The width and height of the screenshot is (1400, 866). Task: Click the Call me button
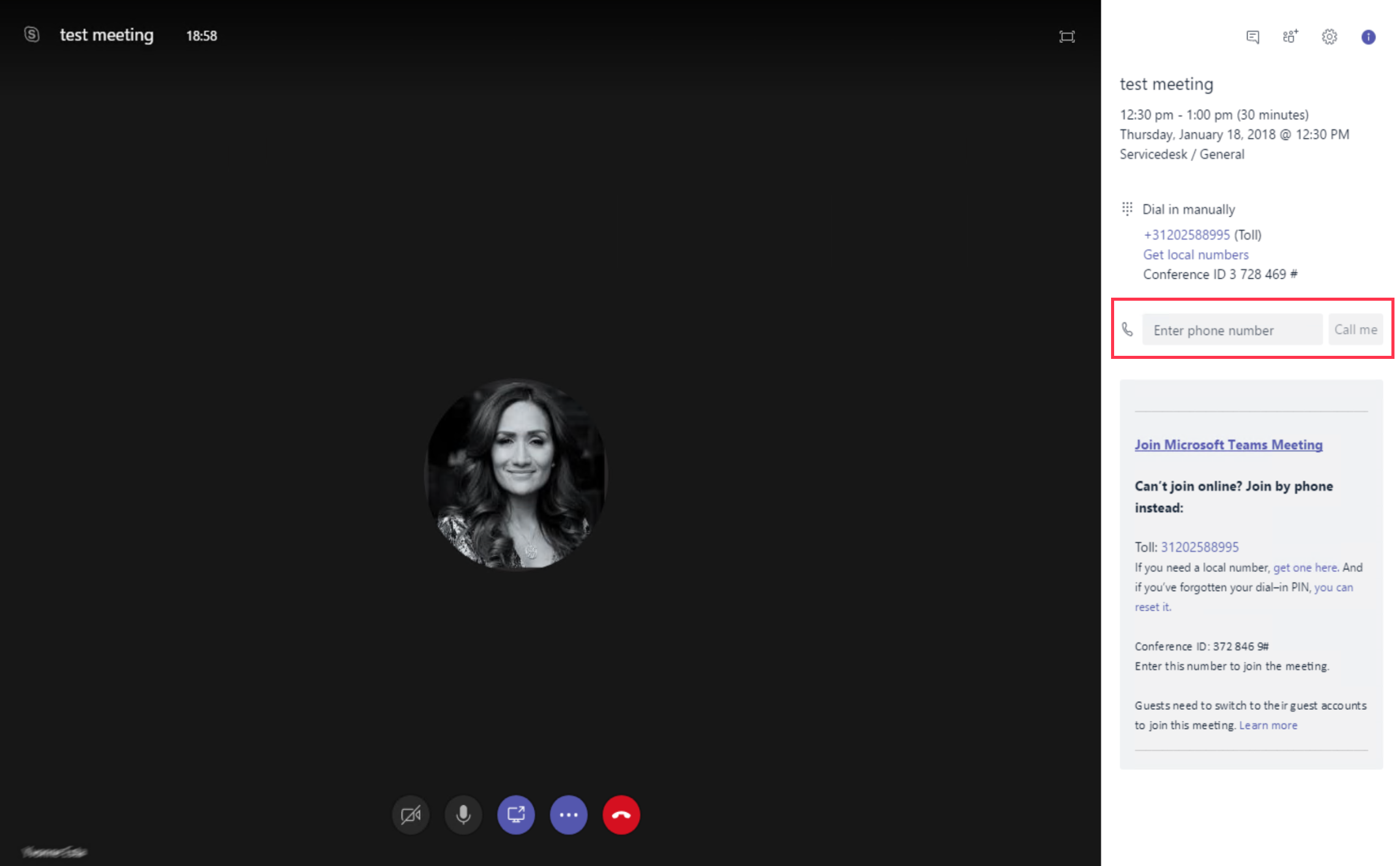click(x=1355, y=329)
